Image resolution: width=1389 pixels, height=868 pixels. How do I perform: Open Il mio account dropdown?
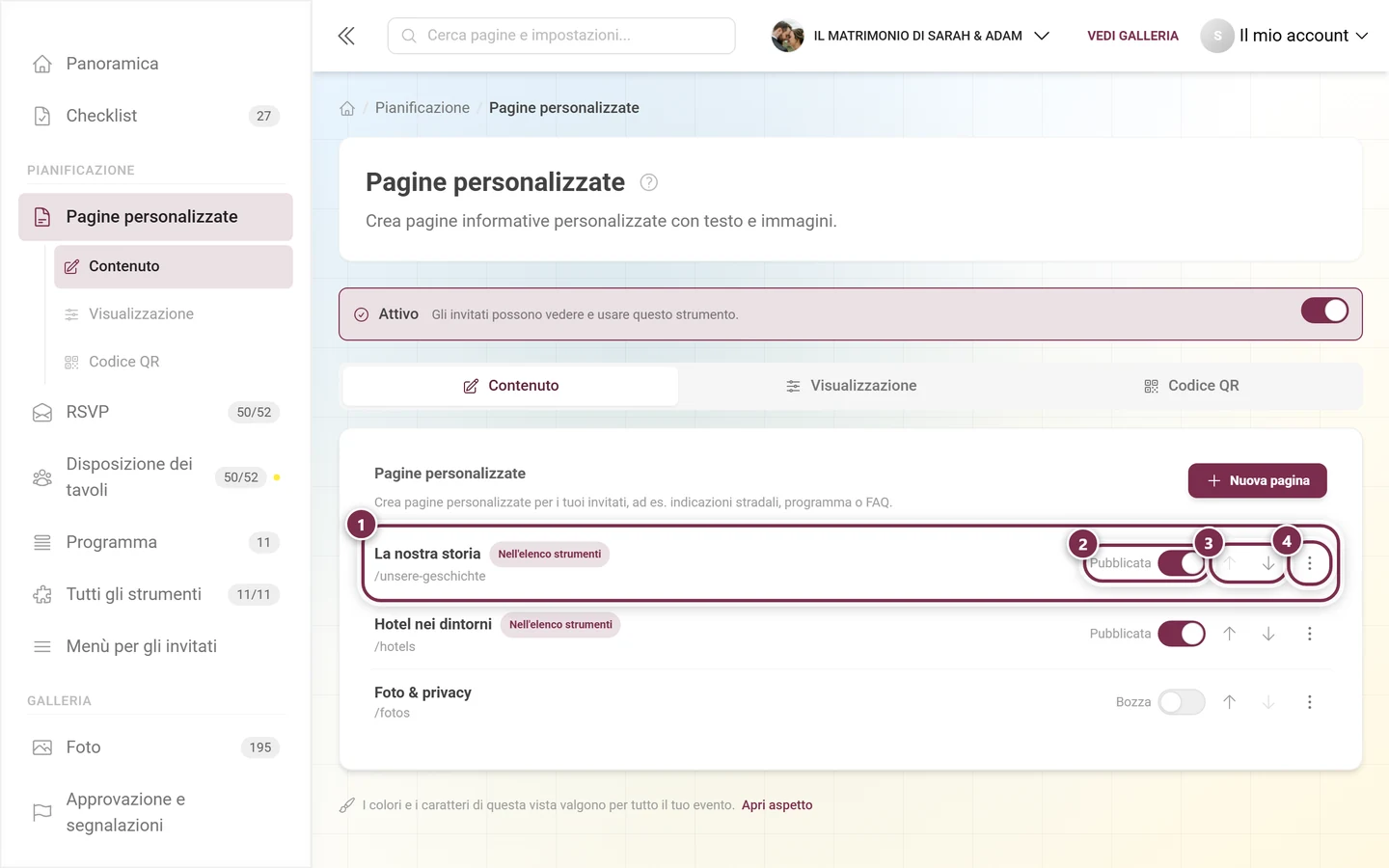coord(1285,36)
